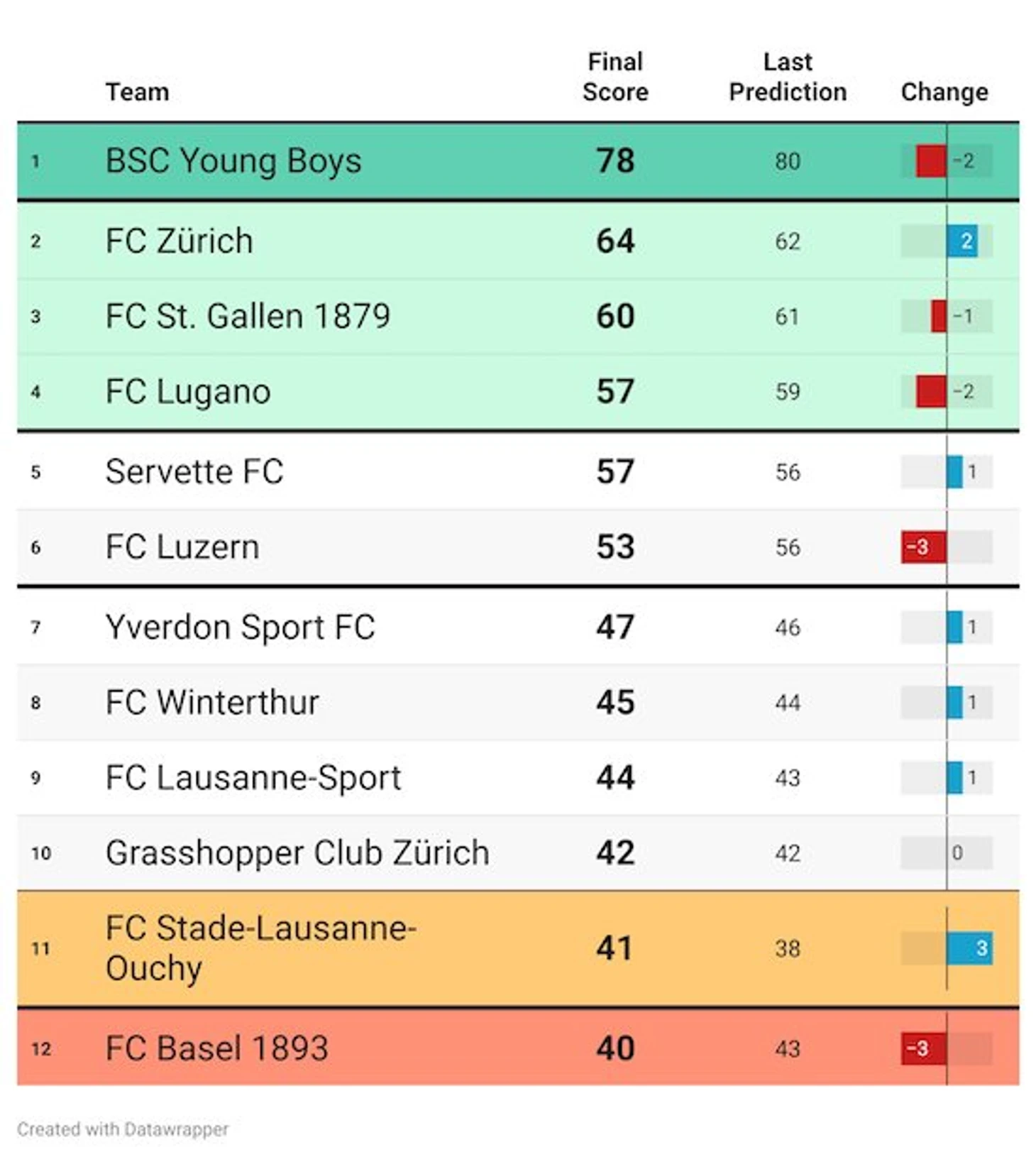The image size is (1036, 1157).
Task: Select the FC Basel 1893 team name
Action: click(216, 1048)
